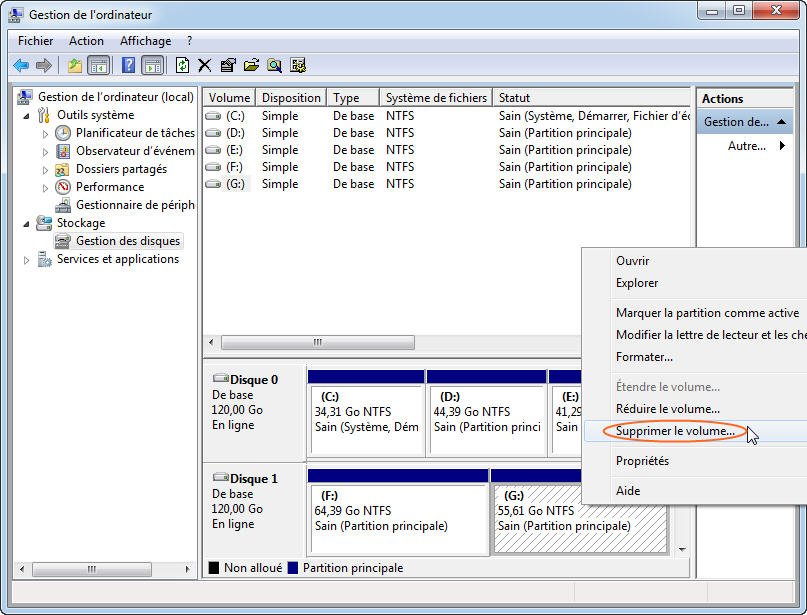Click the Gestion de l'ordinateur (local) icon
The image size is (807, 615).
point(25,97)
